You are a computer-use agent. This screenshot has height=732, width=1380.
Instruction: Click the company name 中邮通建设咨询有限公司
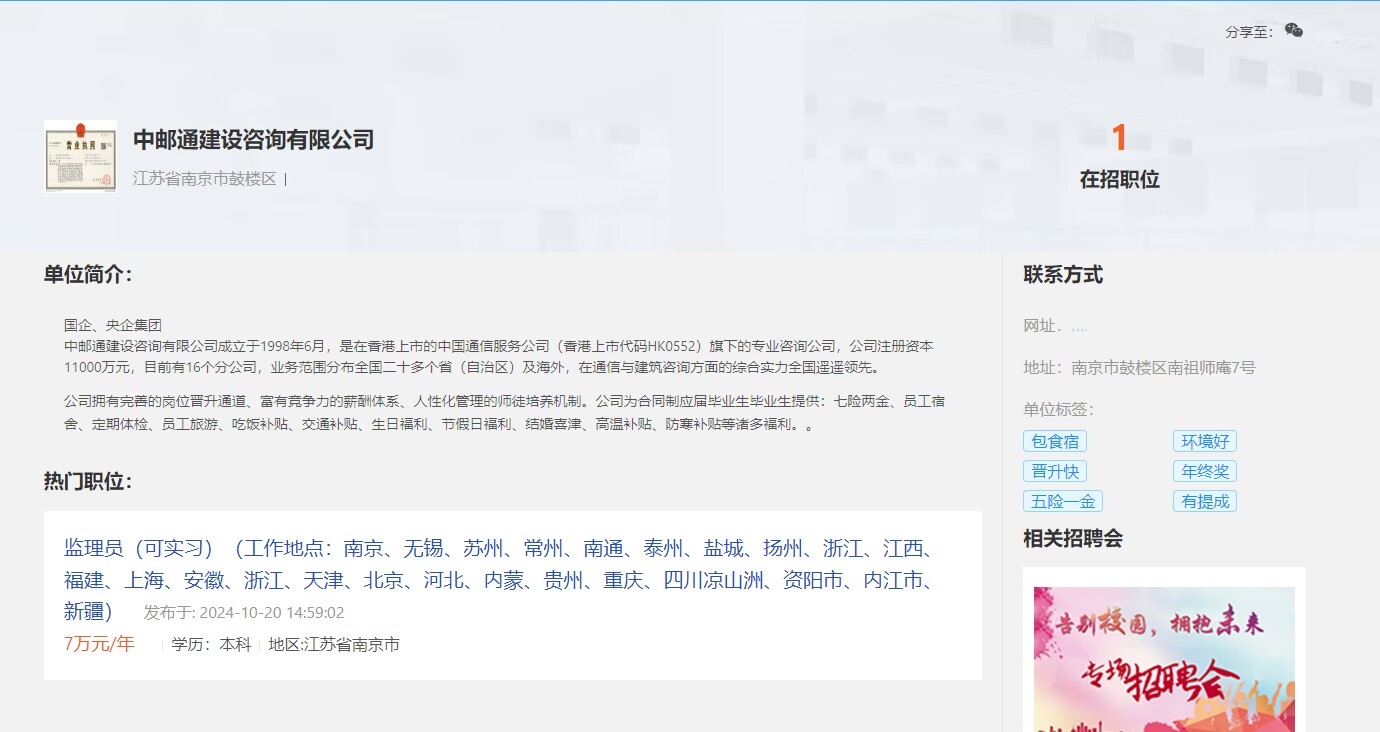tap(253, 140)
